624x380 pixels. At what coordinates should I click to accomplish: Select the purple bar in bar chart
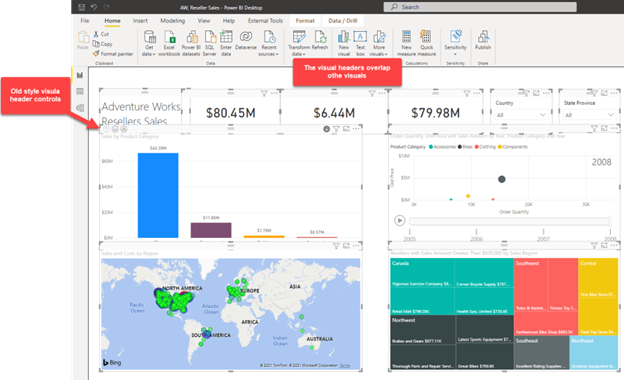pos(211,230)
